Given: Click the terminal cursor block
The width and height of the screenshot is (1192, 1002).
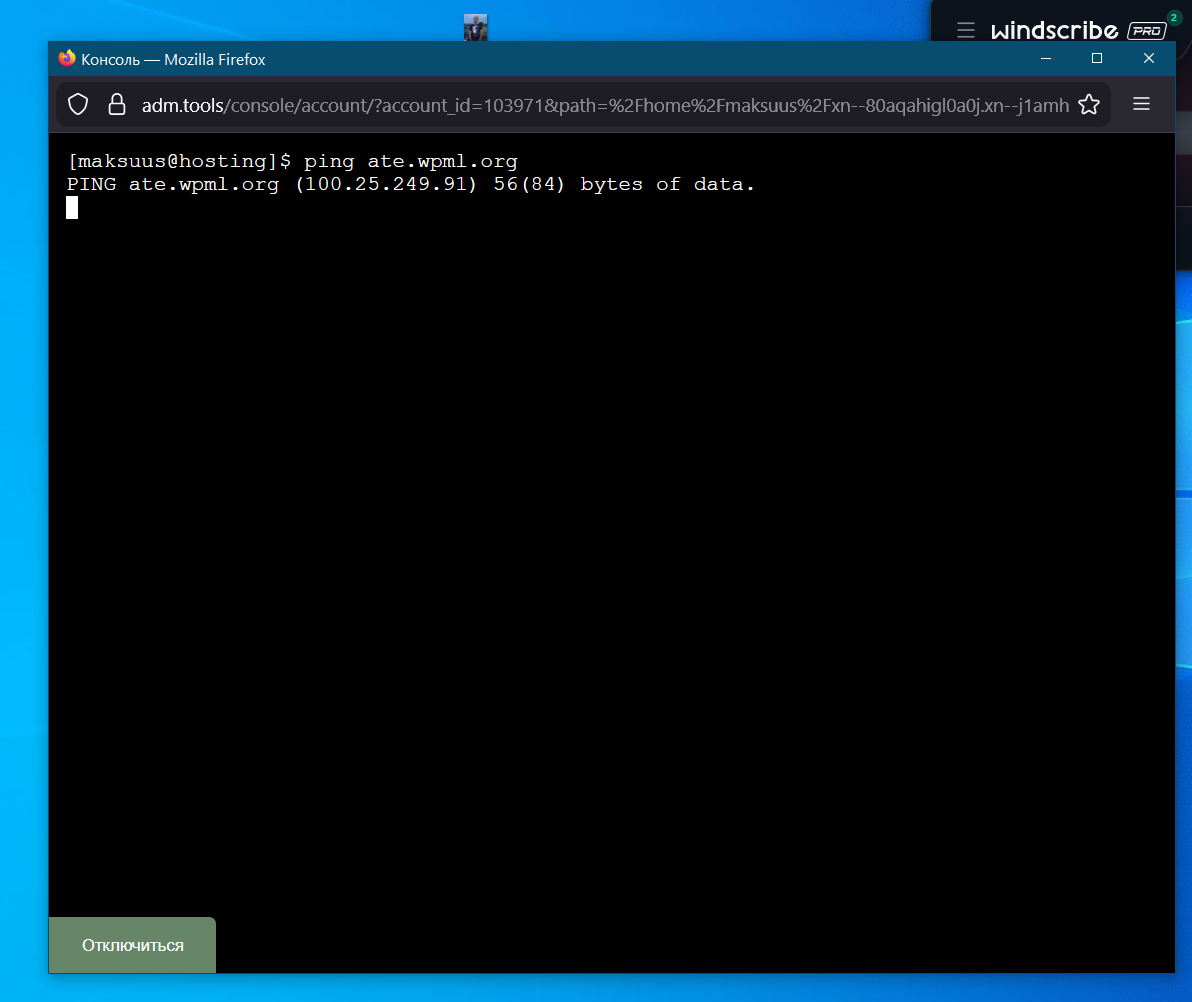Looking at the screenshot, I should coord(72,208).
